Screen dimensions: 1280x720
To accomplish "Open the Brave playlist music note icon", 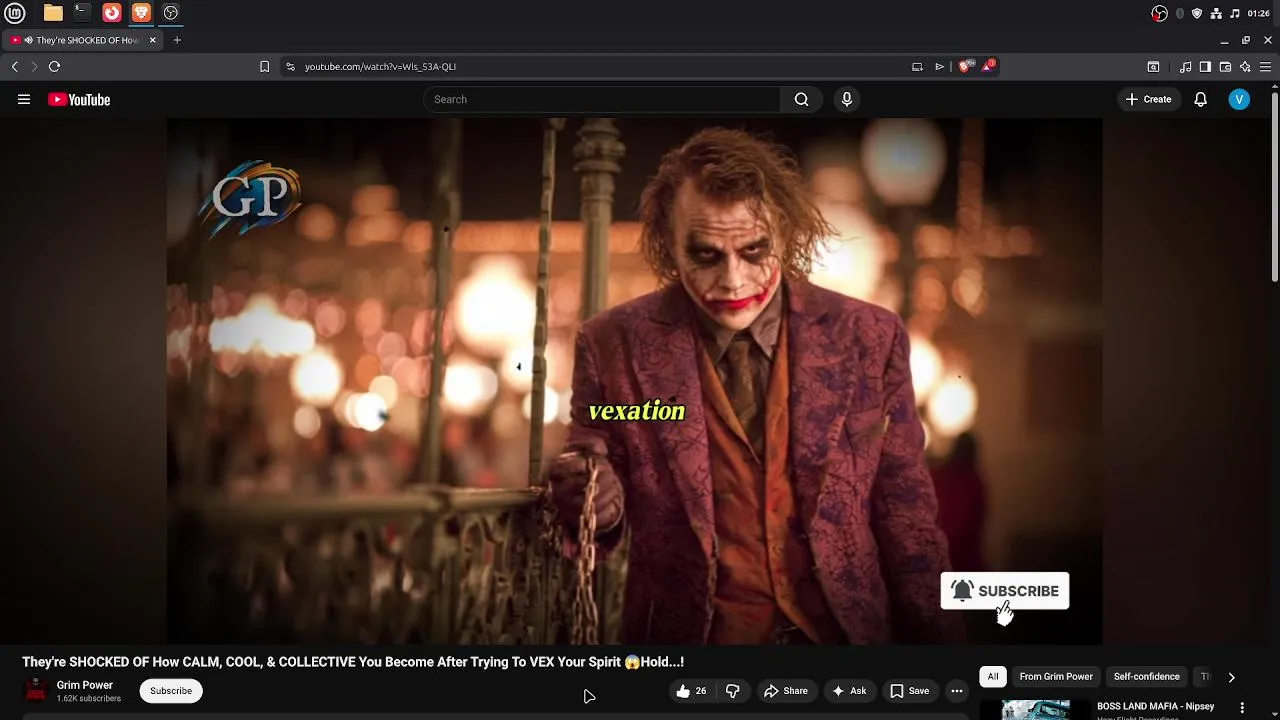I will tap(1185, 66).
